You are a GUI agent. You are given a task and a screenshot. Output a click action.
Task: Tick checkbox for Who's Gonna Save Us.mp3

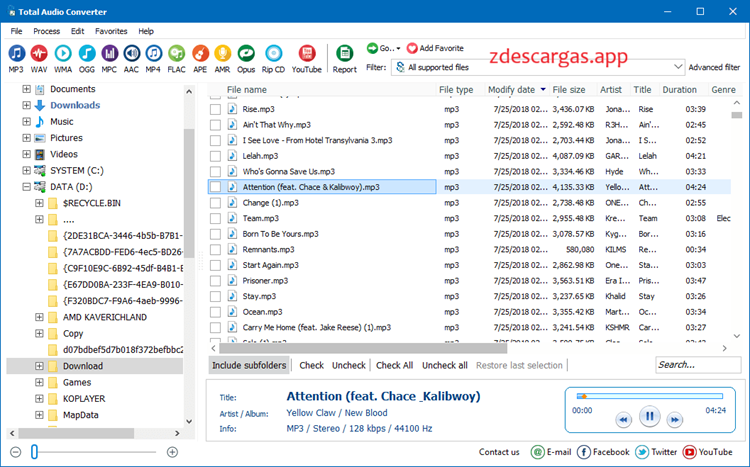pyautogui.click(x=215, y=172)
